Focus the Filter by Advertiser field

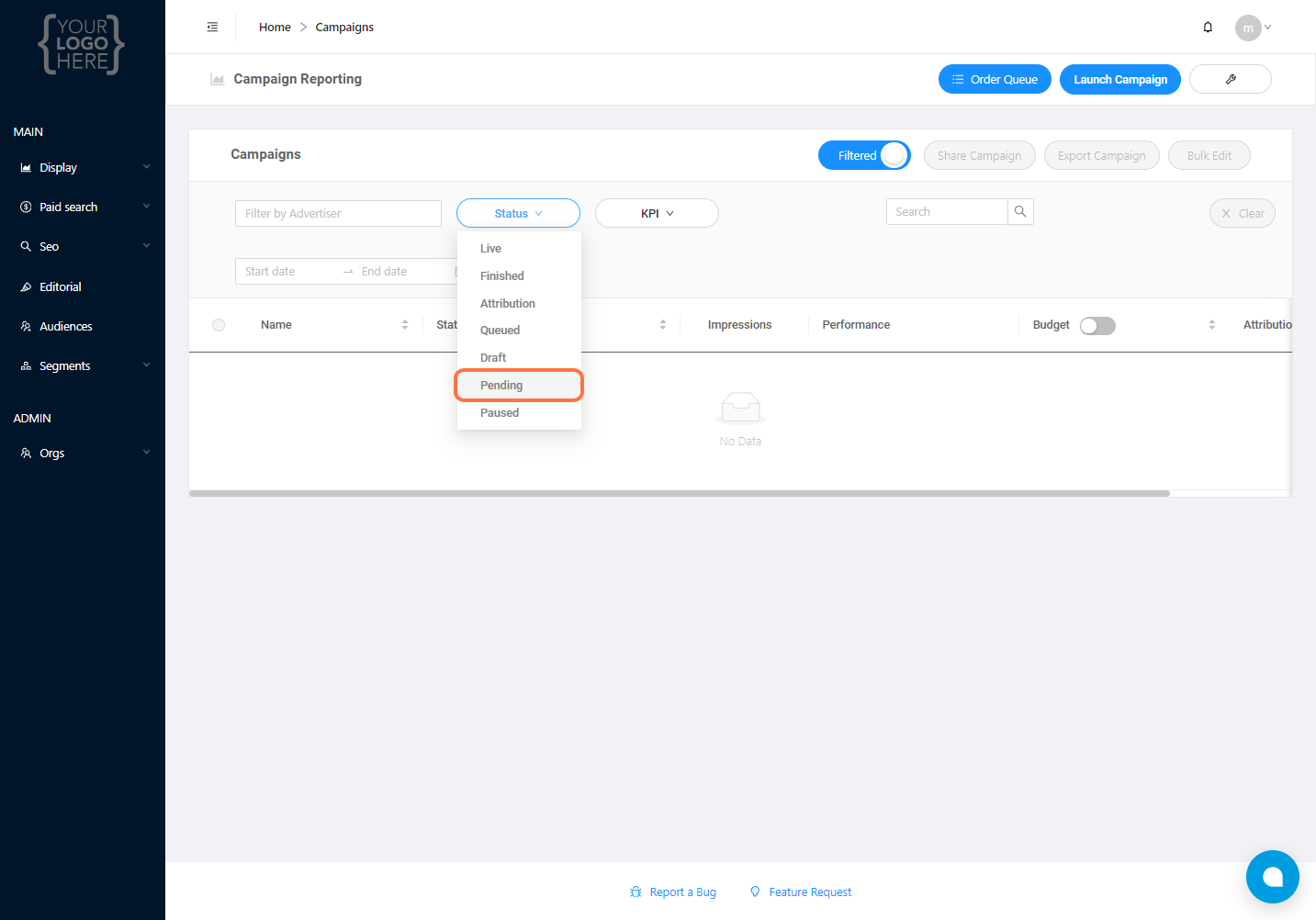[x=338, y=214]
